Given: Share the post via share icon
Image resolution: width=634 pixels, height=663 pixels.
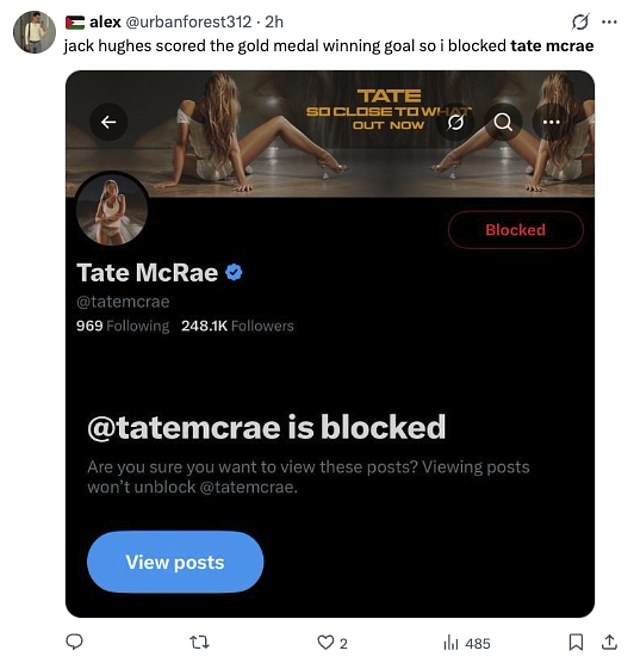Looking at the screenshot, I should pyautogui.click(x=607, y=642).
